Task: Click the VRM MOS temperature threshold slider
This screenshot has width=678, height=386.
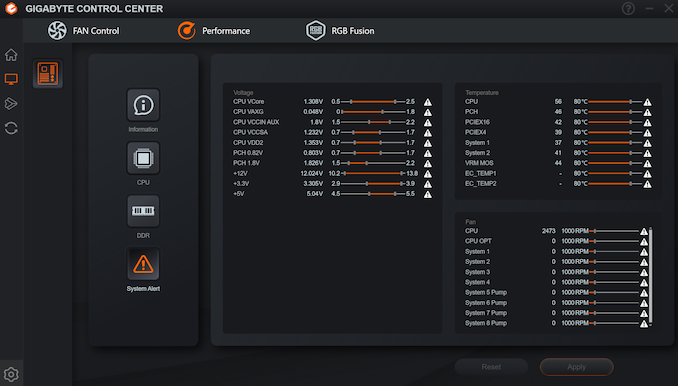Action: click(615, 163)
